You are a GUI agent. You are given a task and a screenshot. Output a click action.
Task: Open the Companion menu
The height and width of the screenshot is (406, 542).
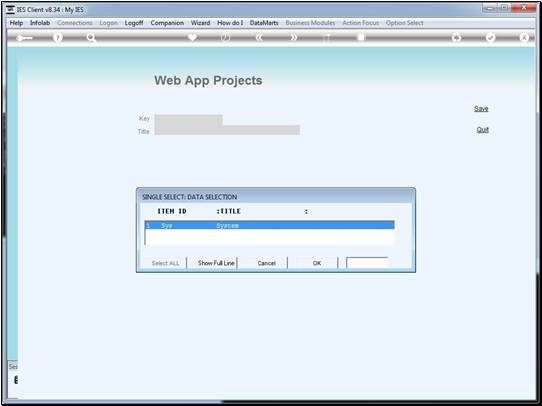coord(167,23)
